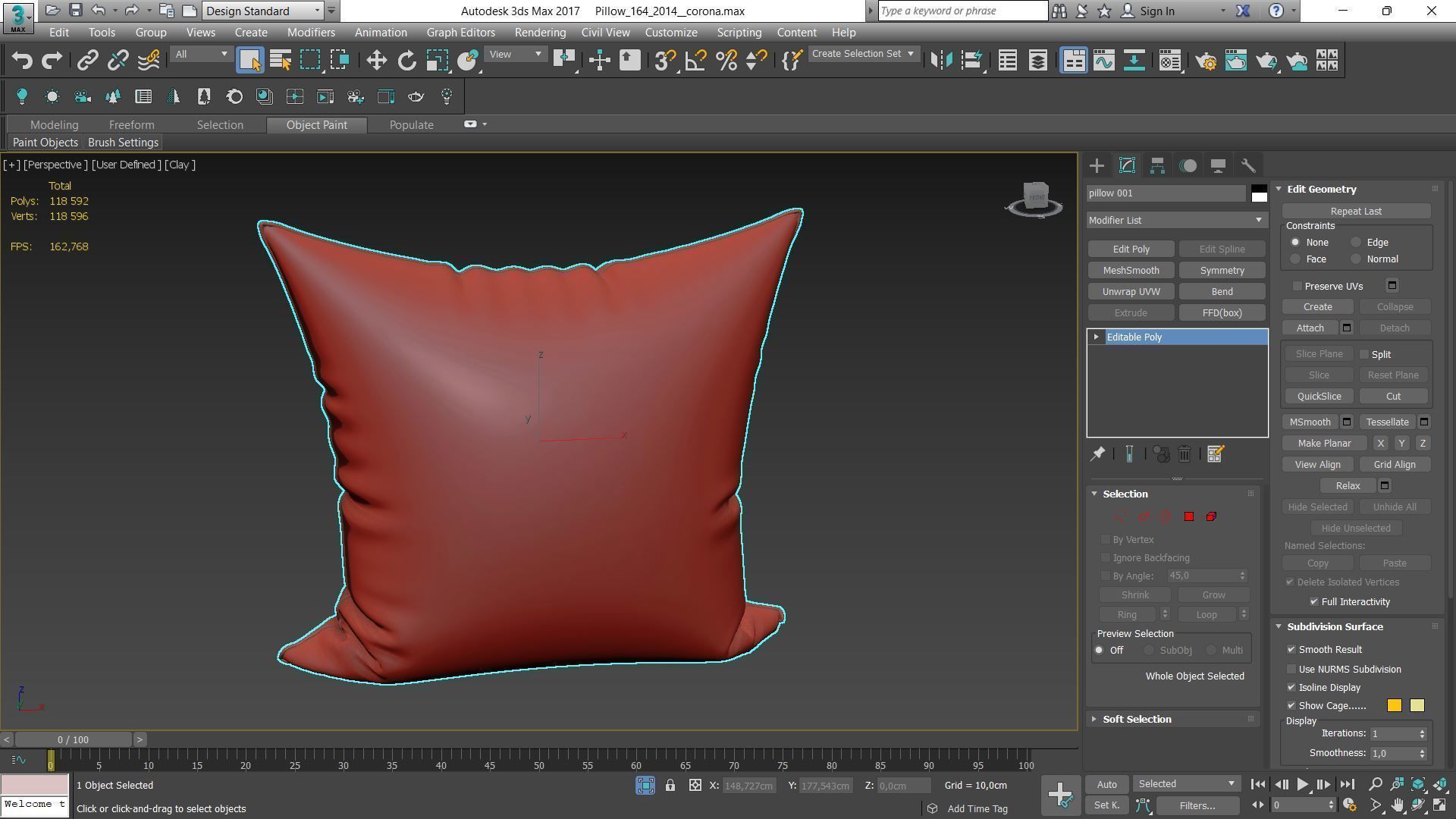The image size is (1456, 819).
Task: Enable the Split checkbox
Action: 1364,354
